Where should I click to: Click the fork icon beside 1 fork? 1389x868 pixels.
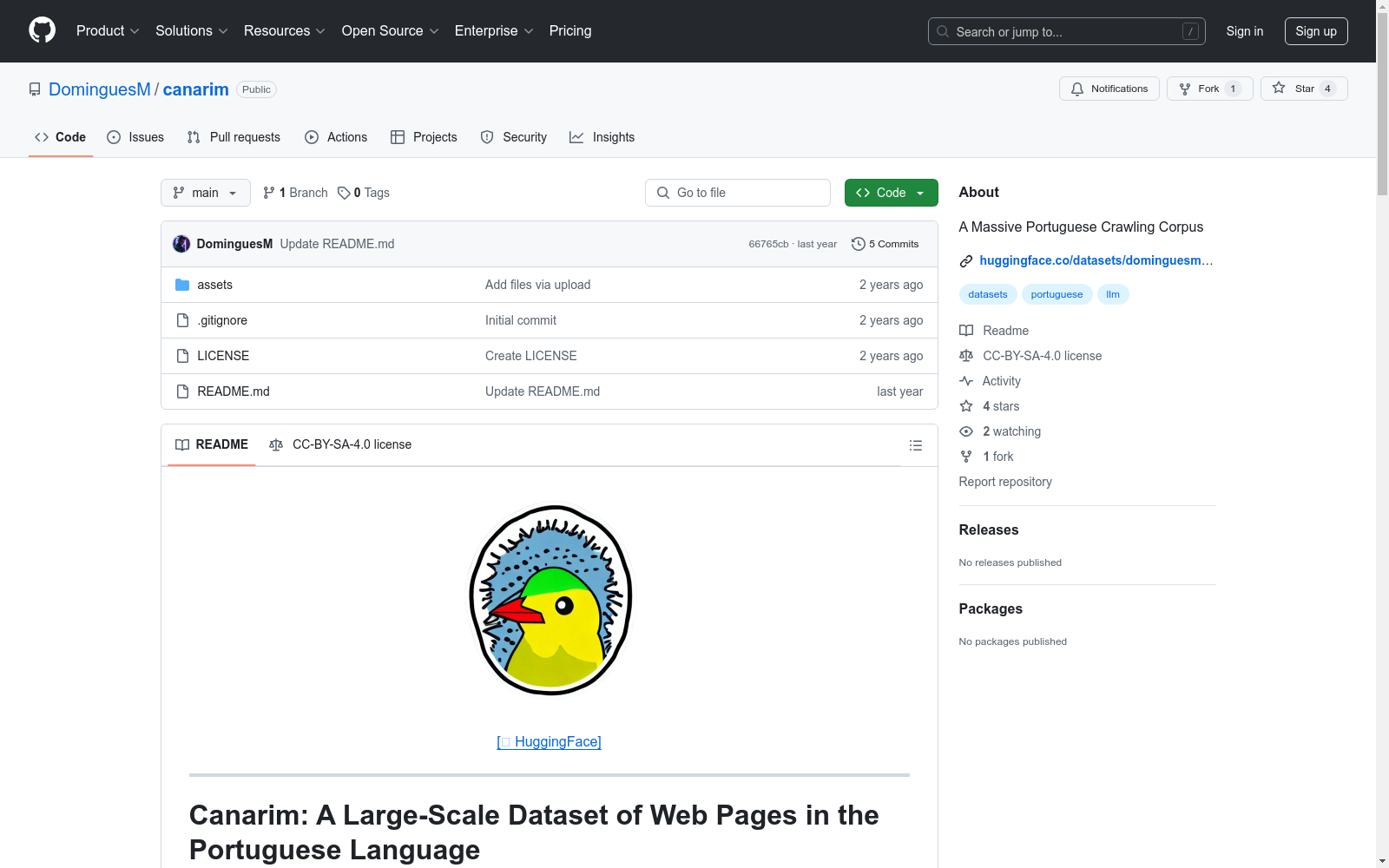click(x=966, y=457)
